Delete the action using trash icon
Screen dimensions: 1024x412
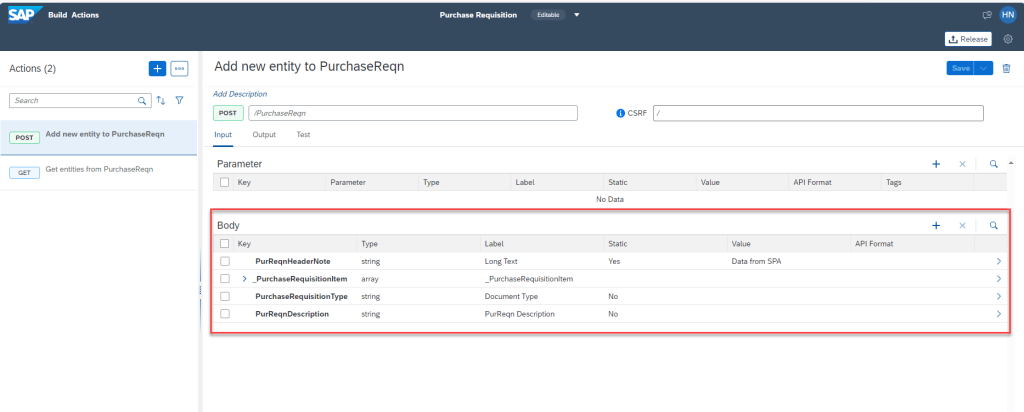[1006, 68]
